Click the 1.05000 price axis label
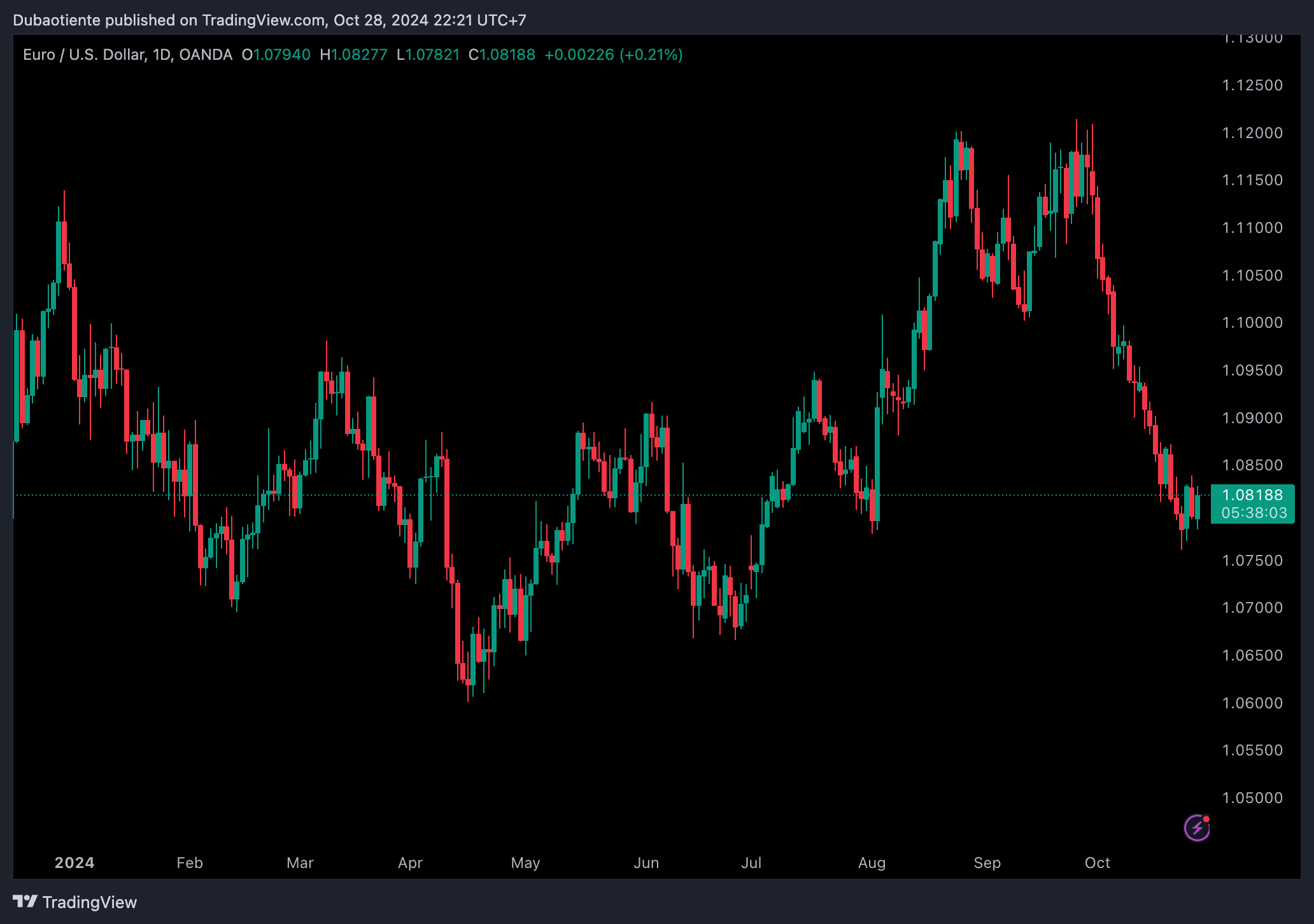Viewport: 1314px width, 924px height. [x=1252, y=798]
